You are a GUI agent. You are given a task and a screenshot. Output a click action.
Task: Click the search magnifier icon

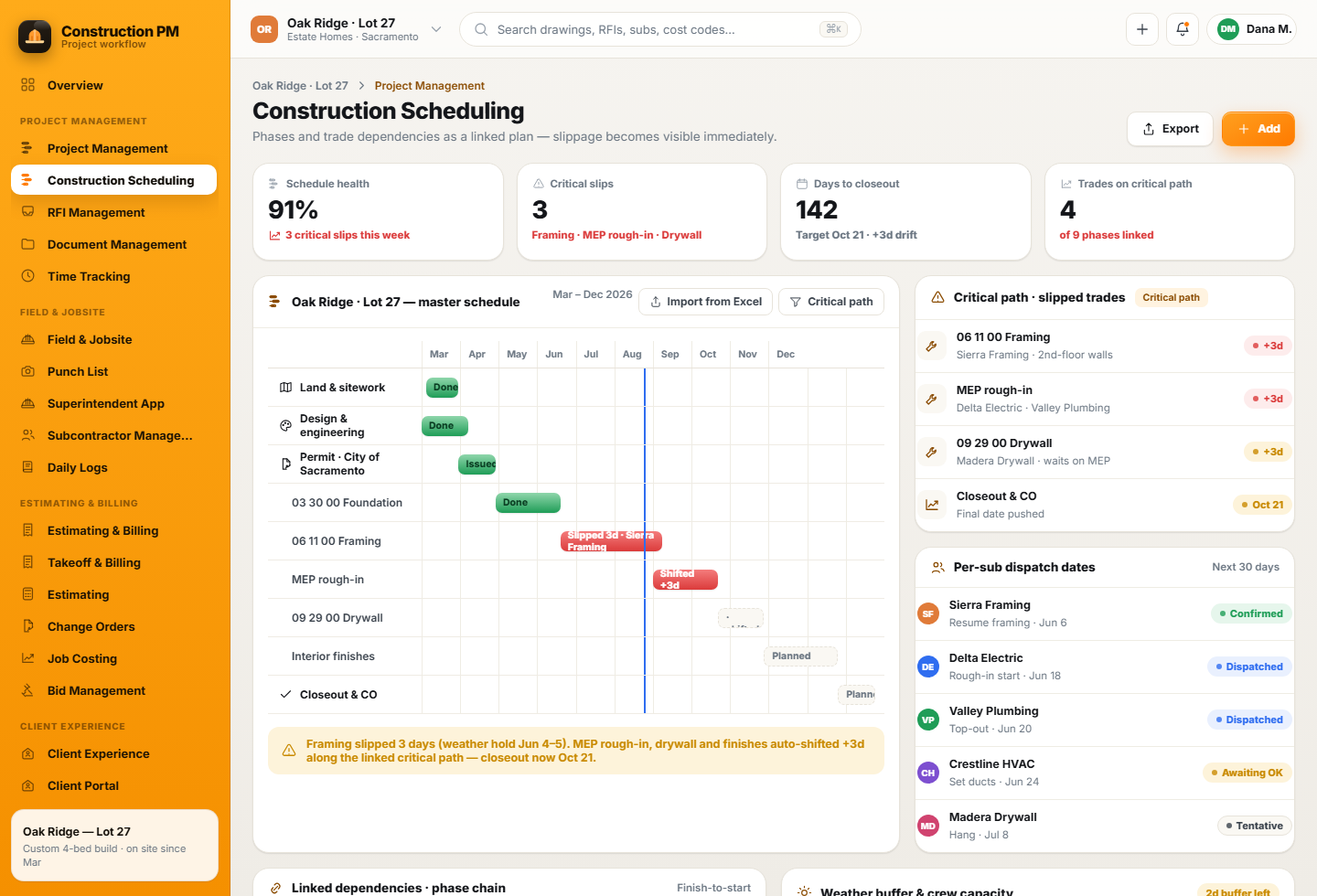click(x=481, y=29)
